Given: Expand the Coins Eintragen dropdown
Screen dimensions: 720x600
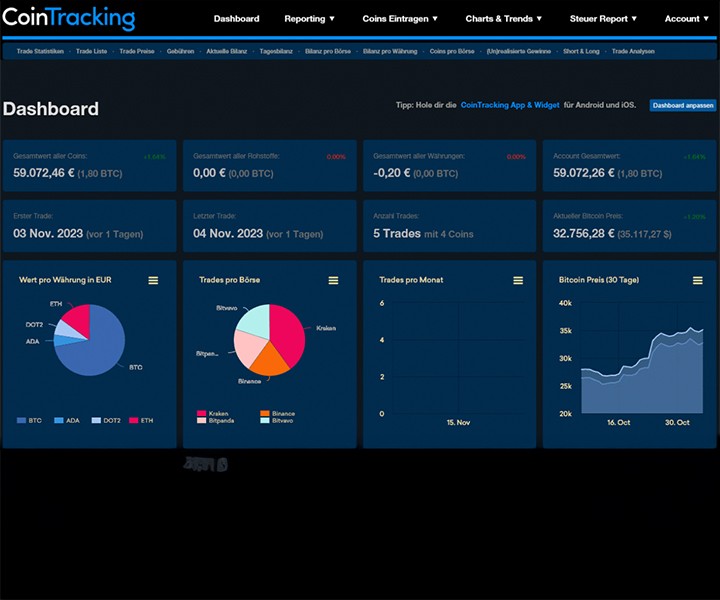Looking at the screenshot, I should click(400, 19).
